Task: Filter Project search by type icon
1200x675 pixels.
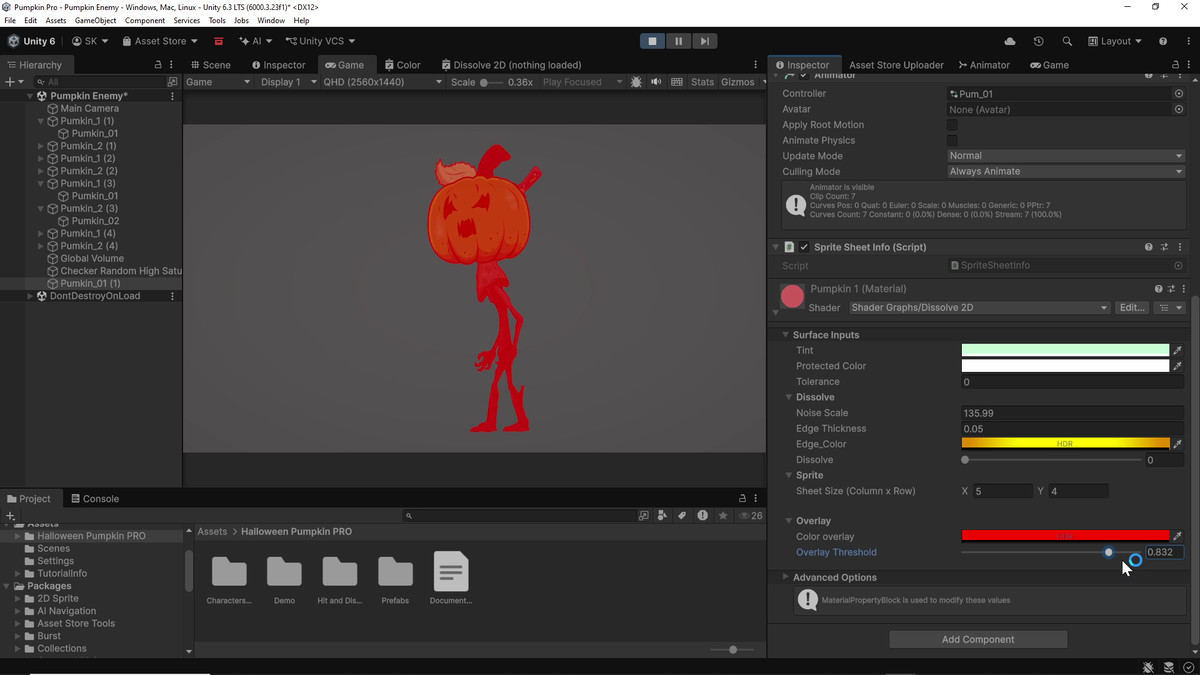Action: click(x=662, y=516)
